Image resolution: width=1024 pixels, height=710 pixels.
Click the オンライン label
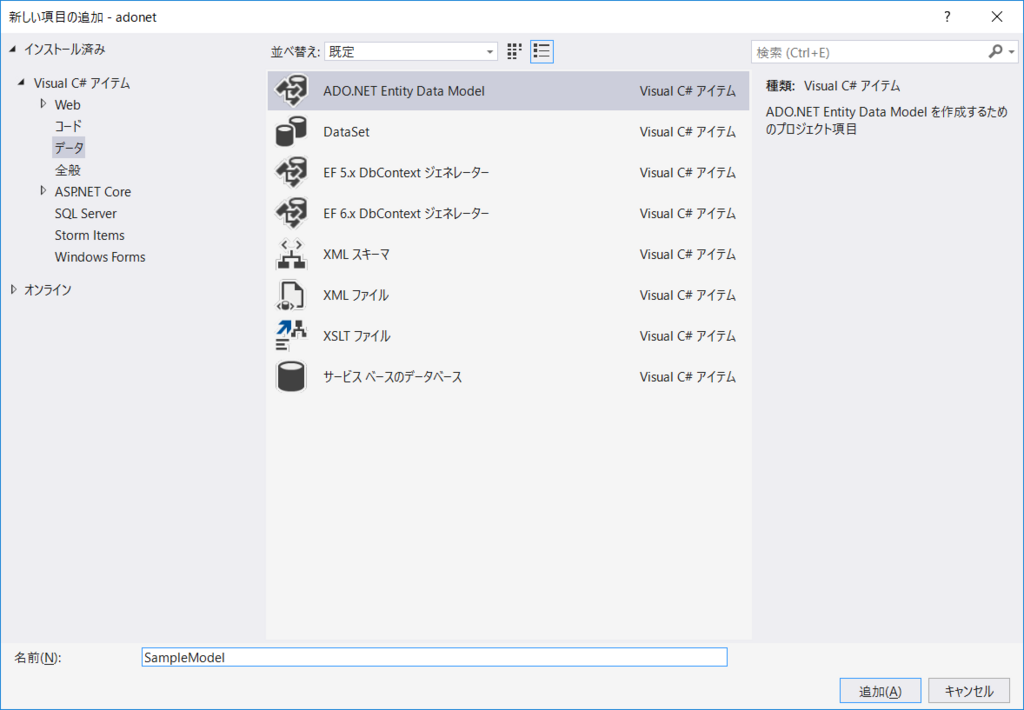tap(48, 289)
